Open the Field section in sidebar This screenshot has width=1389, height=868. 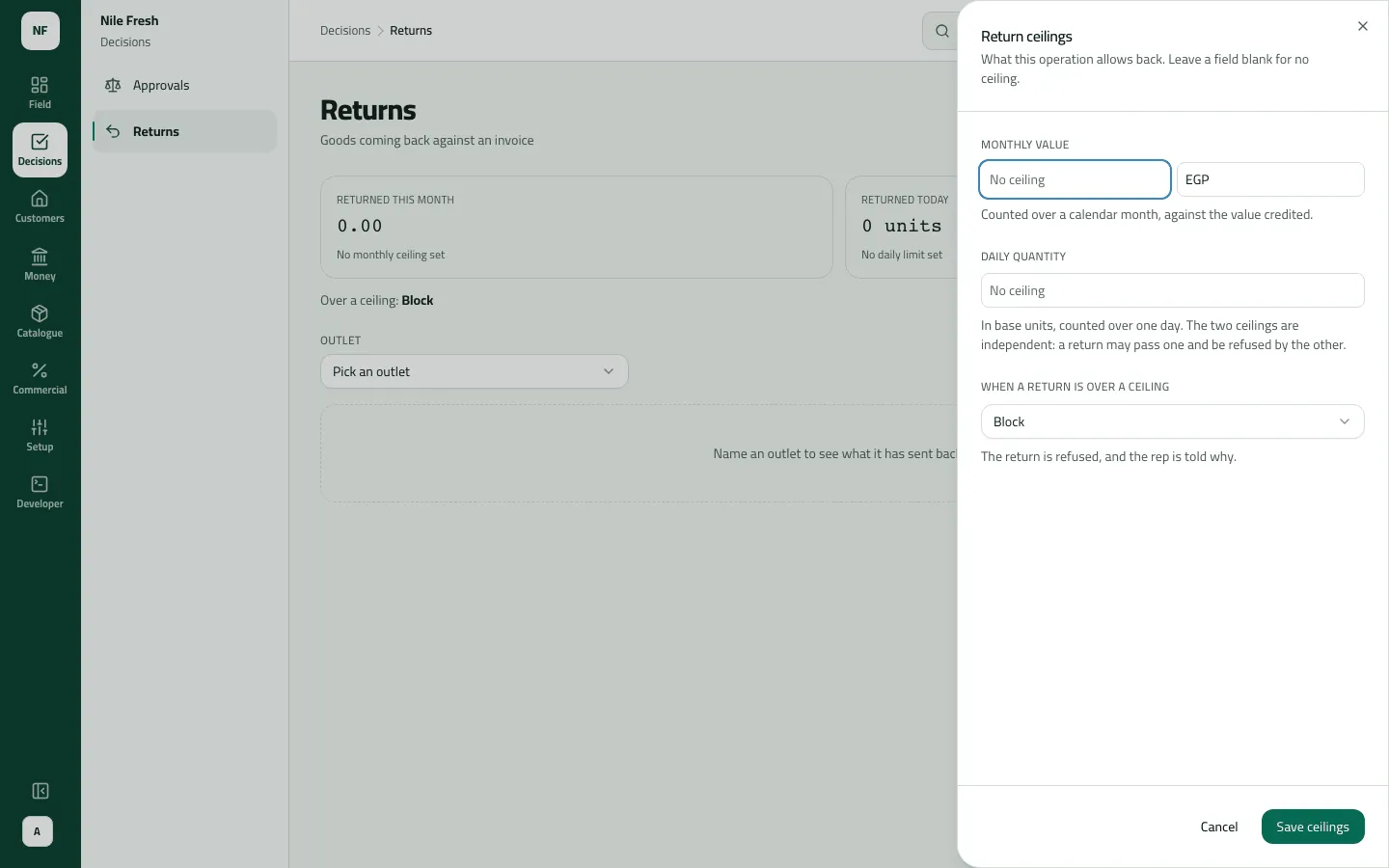click(40, 93)
